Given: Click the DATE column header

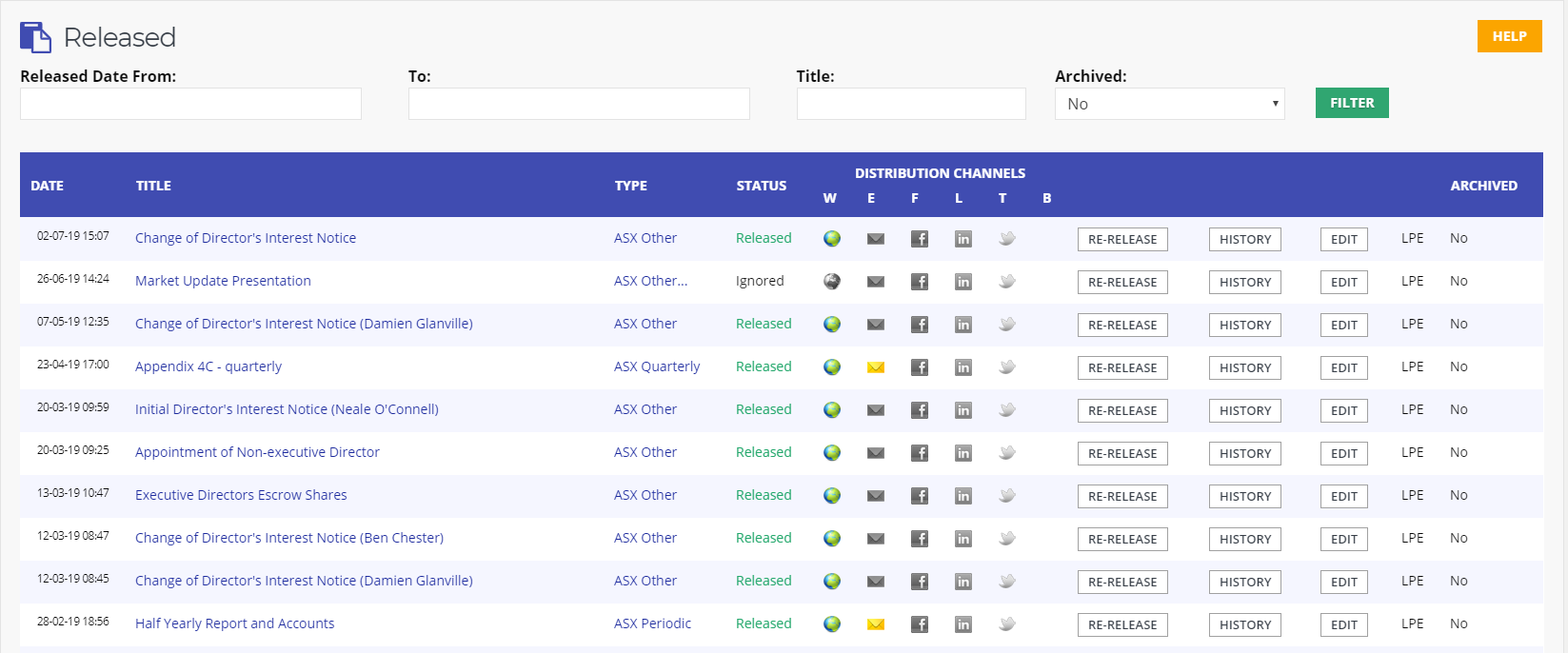Looking at the screenshot, I should (47, 186).
